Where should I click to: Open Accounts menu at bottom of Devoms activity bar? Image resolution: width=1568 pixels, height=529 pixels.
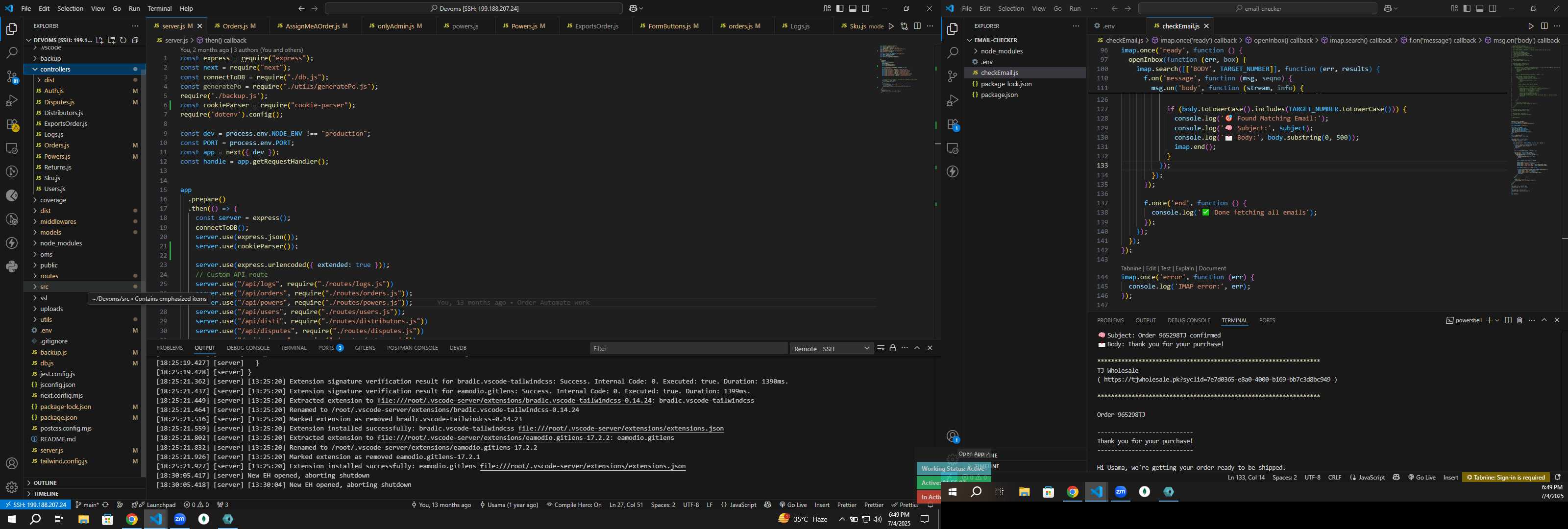pos(12,464)
